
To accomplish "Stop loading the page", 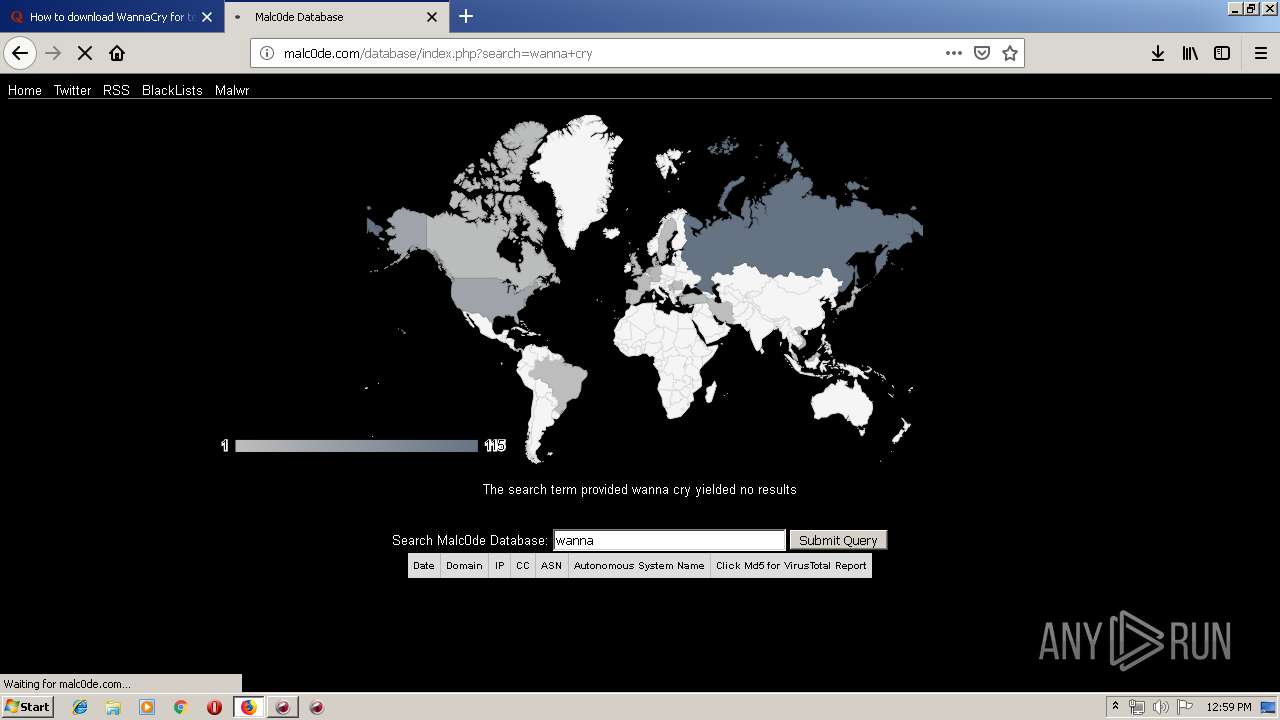I will [85, 53].
